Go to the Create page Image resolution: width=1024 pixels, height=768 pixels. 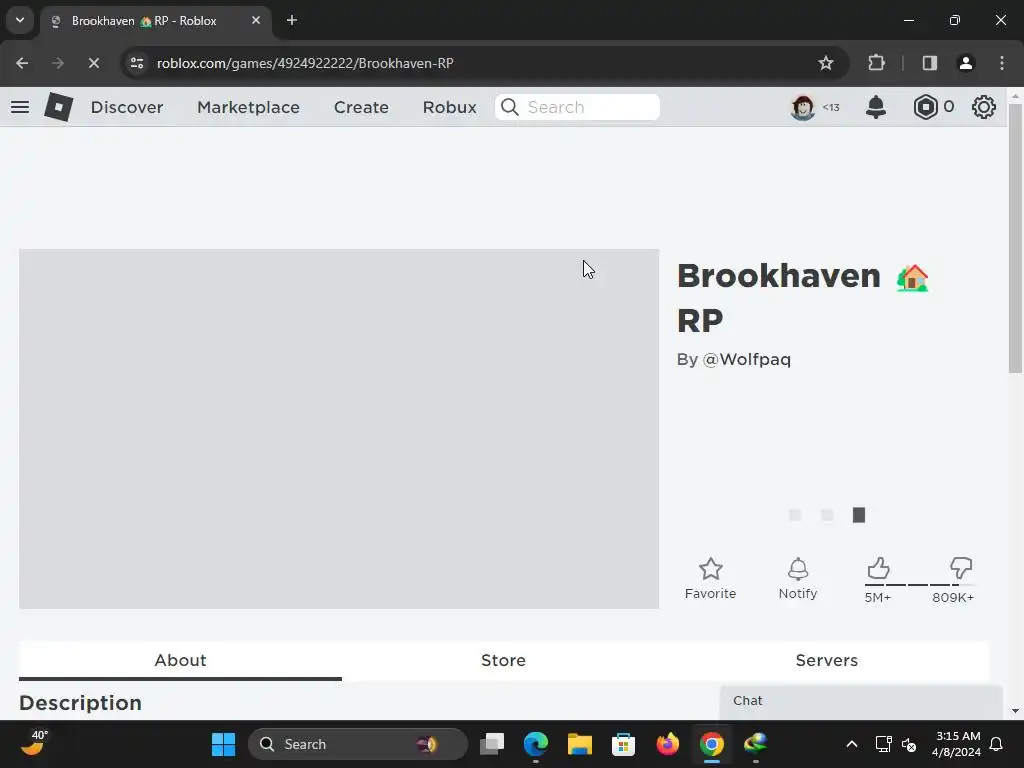[x=361, y=107]
